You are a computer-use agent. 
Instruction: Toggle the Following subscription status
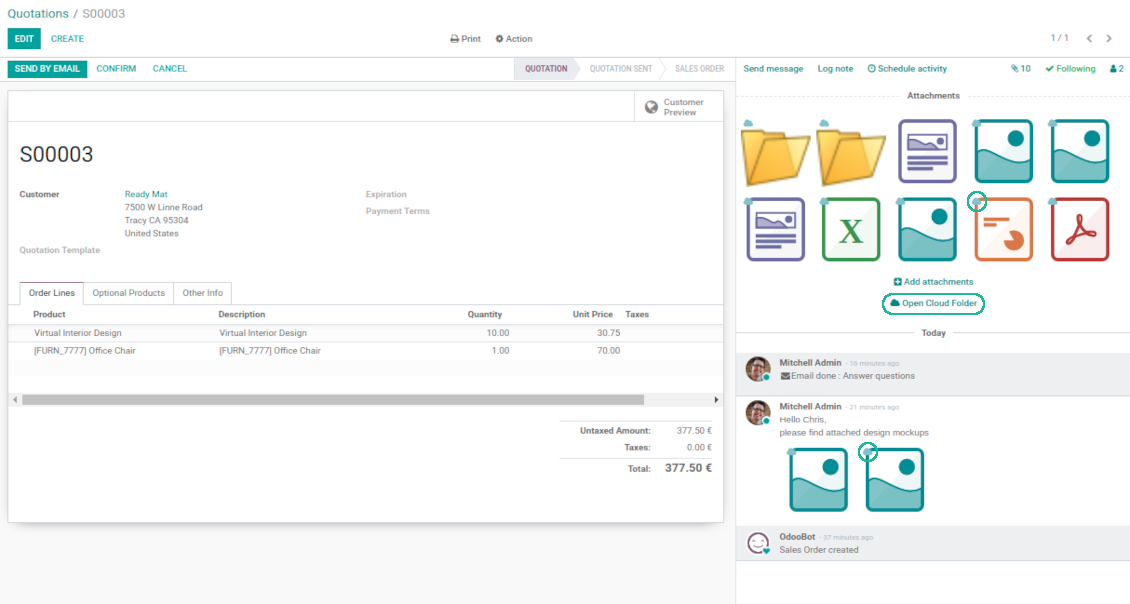click(x=1070, y=69)
